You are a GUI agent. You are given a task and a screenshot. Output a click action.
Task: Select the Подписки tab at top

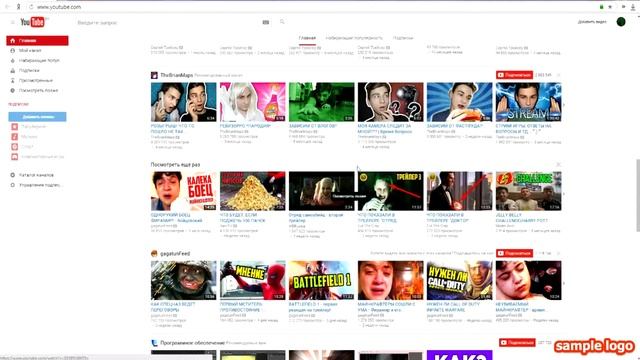(x=403, y=38)
